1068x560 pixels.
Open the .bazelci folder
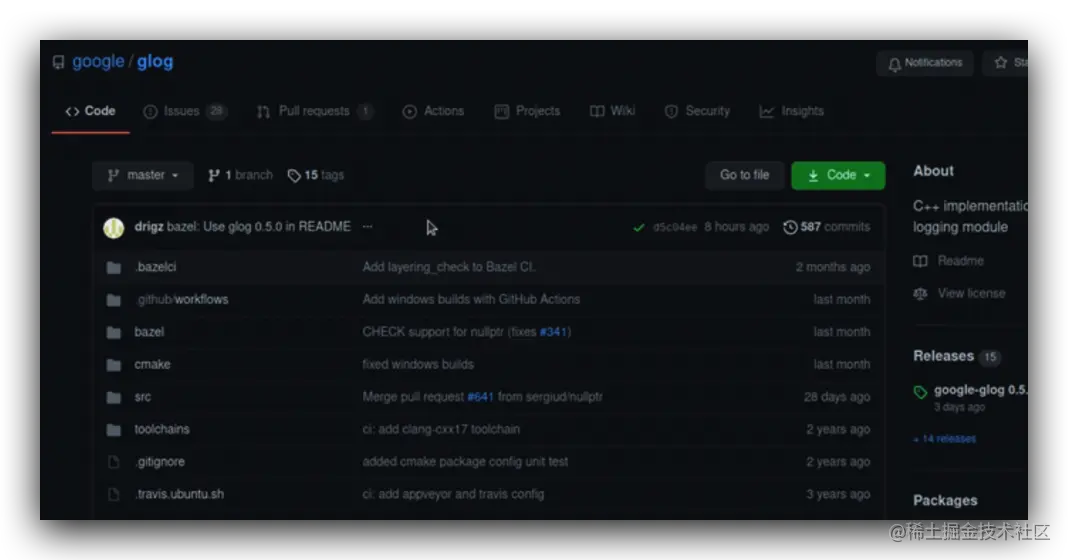click(155, 267)
